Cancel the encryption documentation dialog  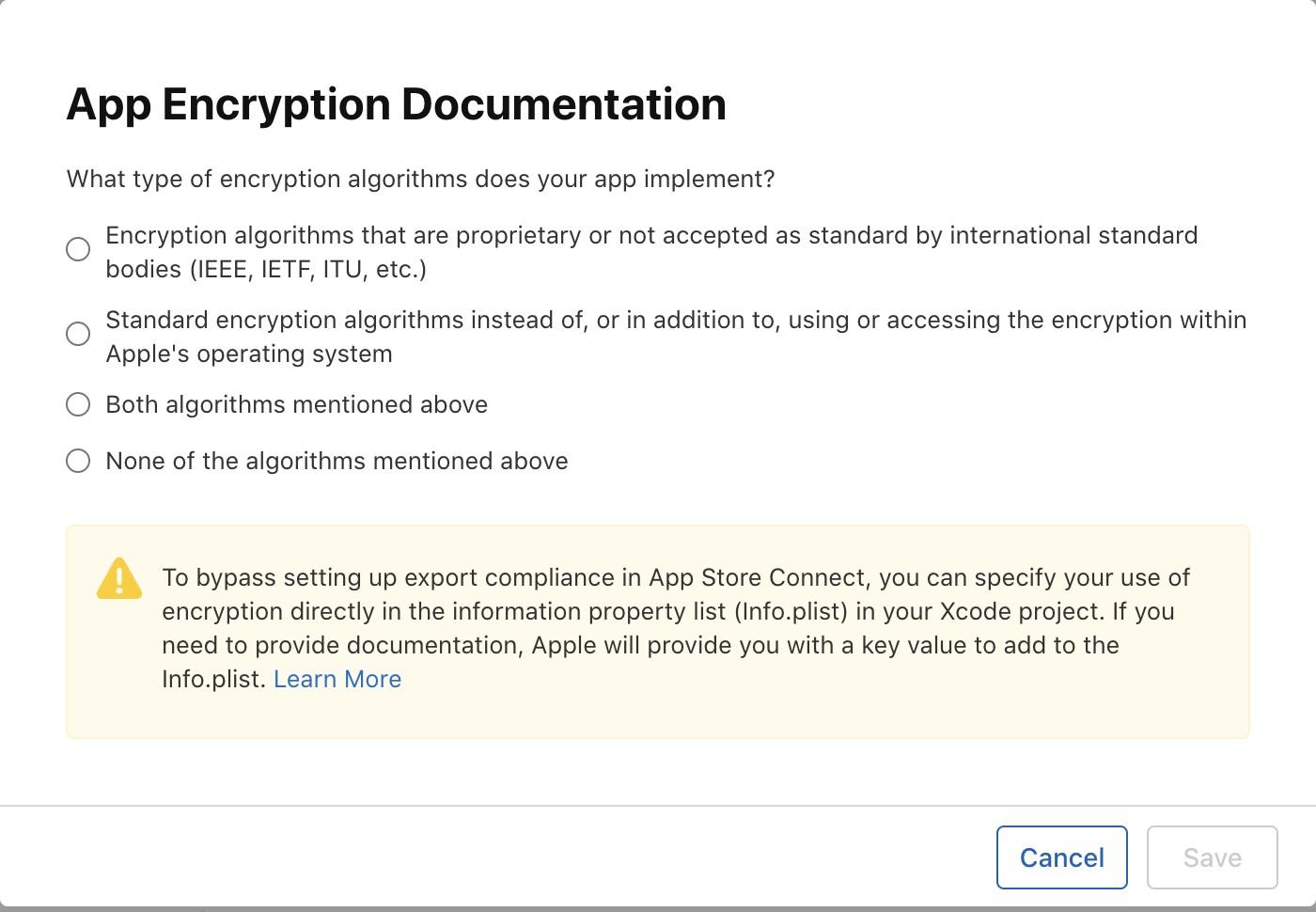point(1061,857)
